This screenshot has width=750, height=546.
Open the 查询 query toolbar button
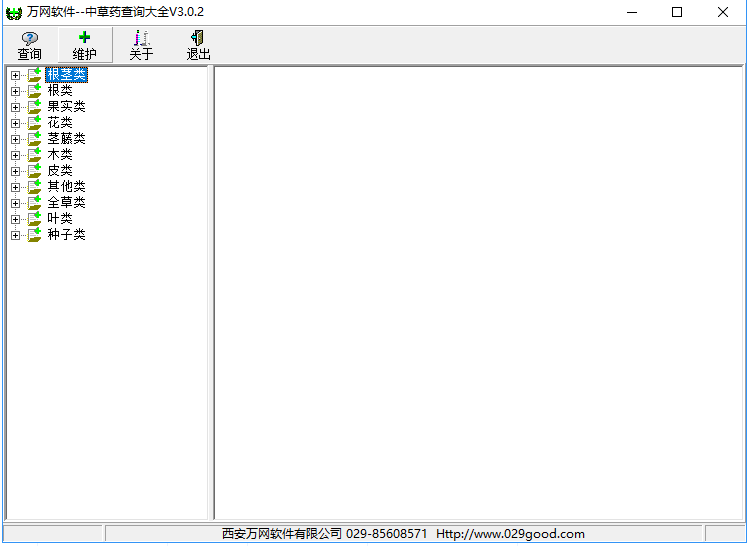30,45
